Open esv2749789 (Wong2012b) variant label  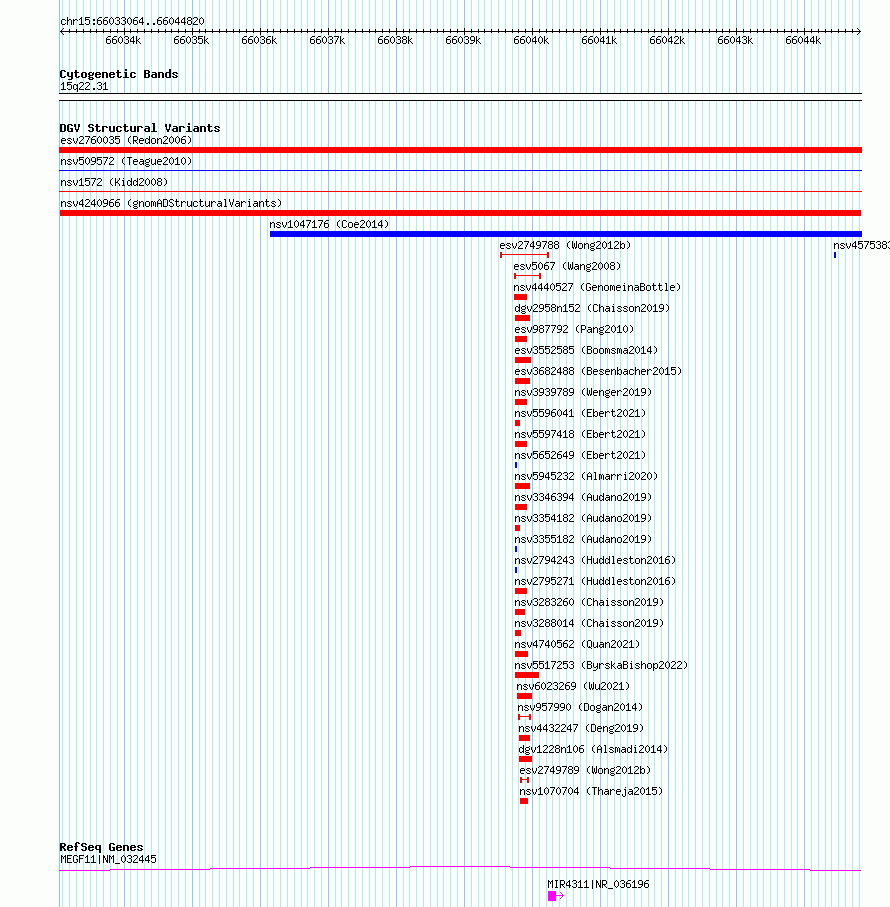pyautogui.click(x=585, y=770)
